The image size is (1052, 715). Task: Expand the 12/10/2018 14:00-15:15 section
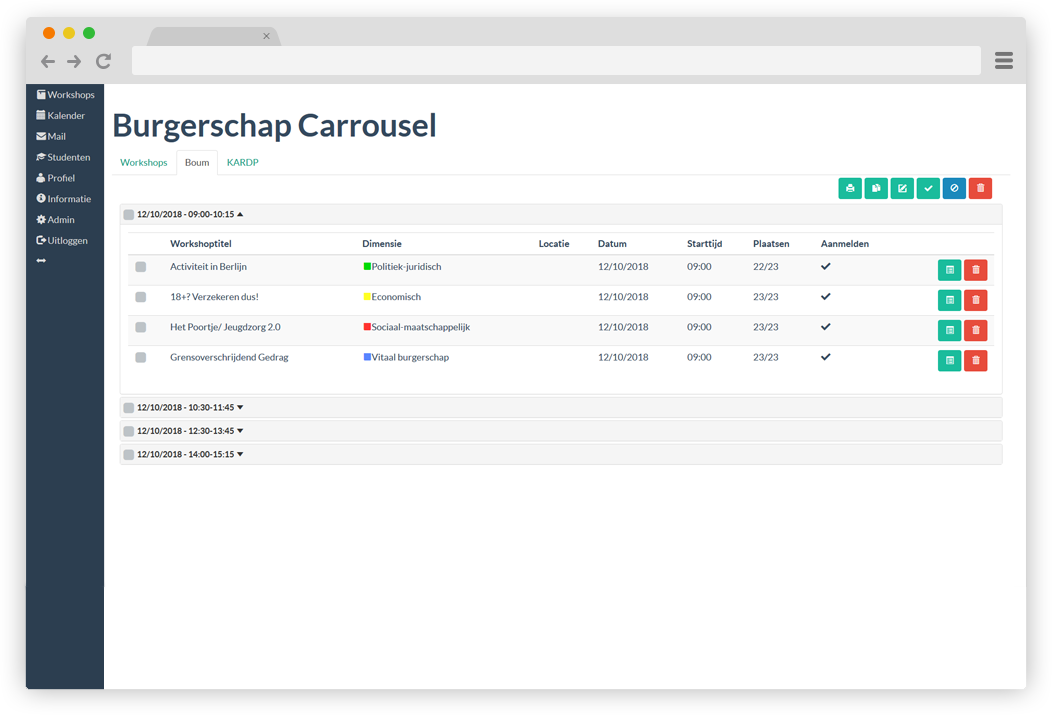[190, 455]
